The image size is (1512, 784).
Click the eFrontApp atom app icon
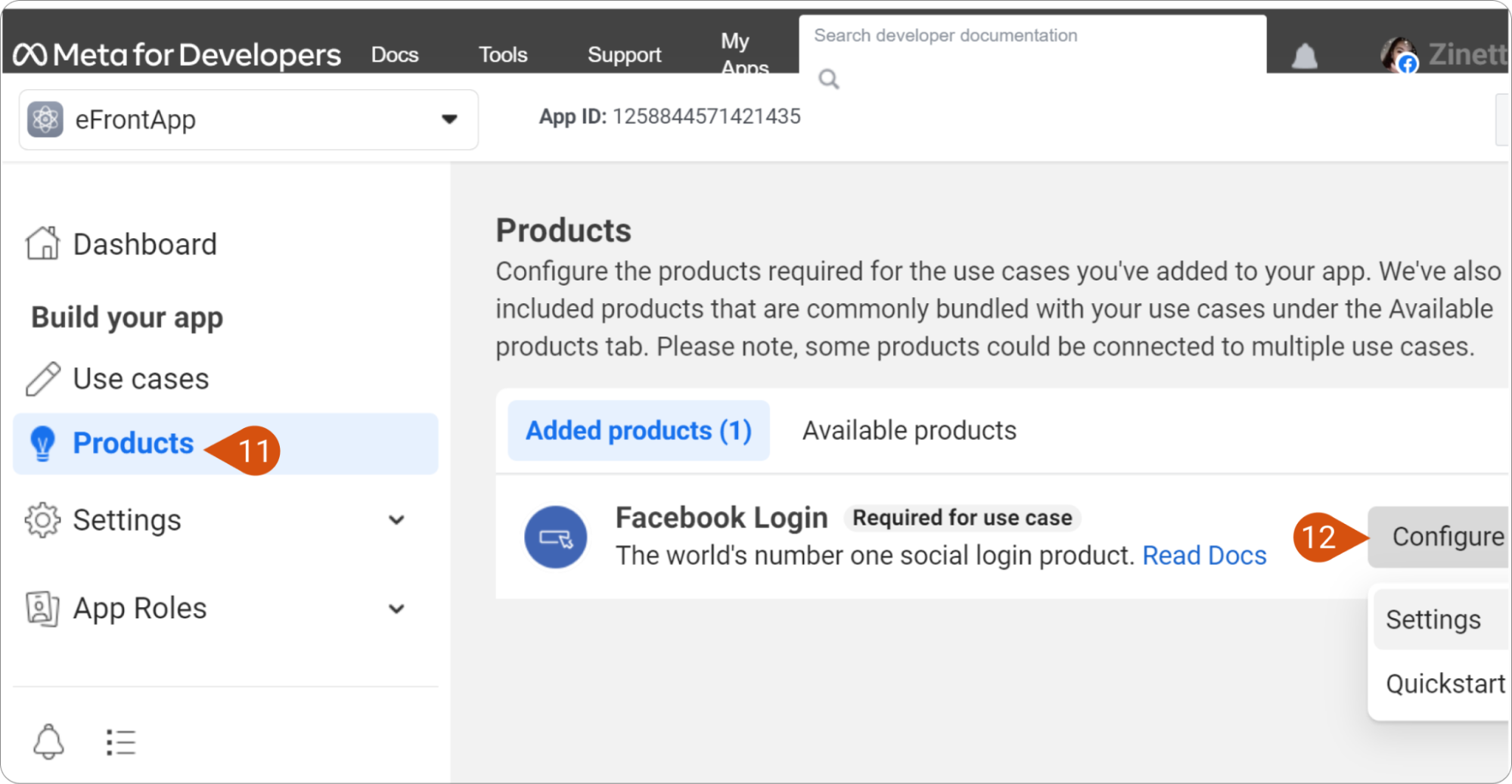[x=45, y=119]
